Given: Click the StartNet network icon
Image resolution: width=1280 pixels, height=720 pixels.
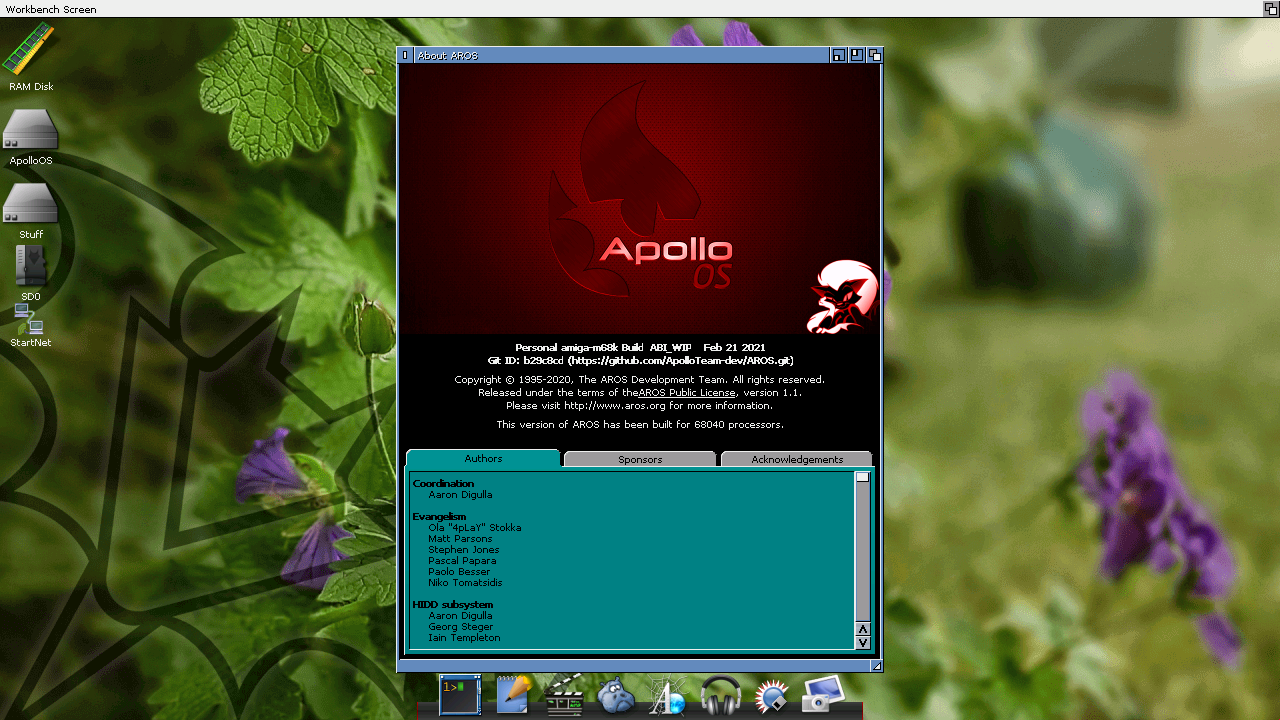Looking at the screenshot, I should 29,320.
